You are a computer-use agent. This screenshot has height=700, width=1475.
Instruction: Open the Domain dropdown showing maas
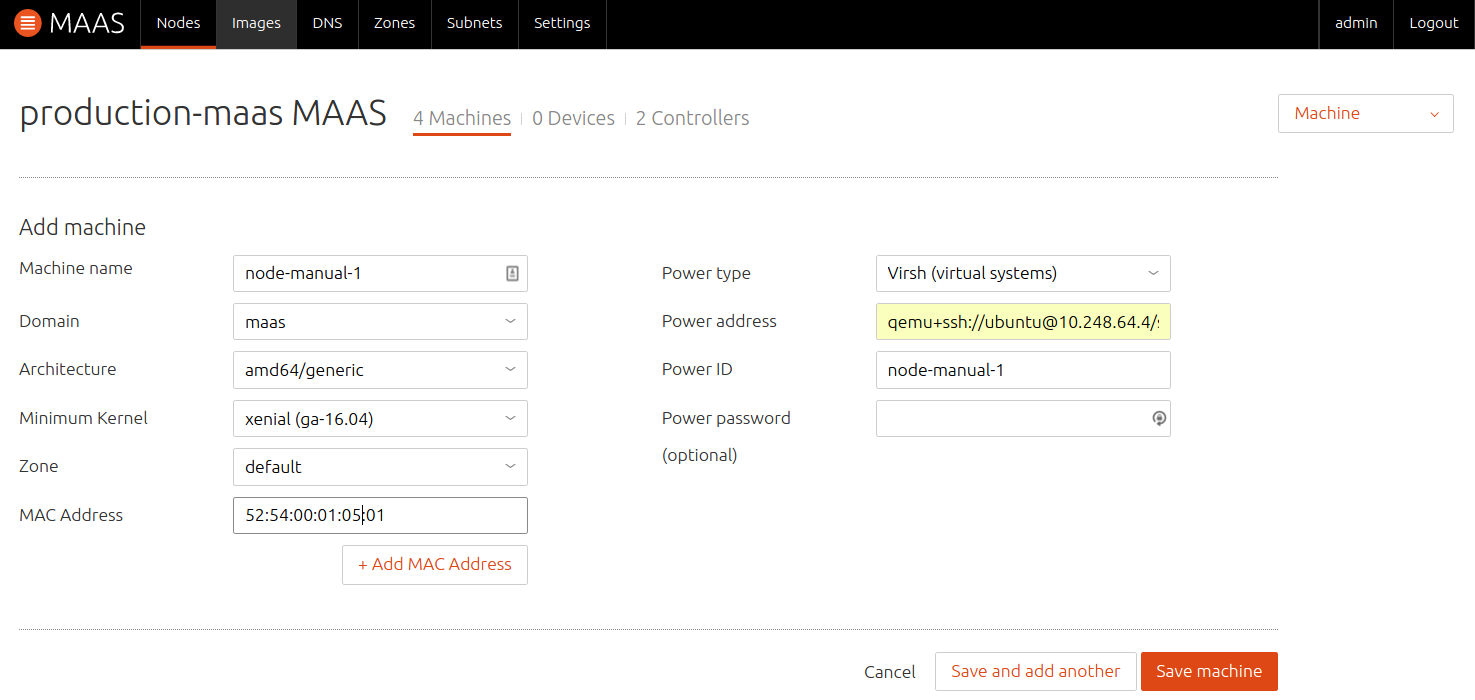(380, 322)
